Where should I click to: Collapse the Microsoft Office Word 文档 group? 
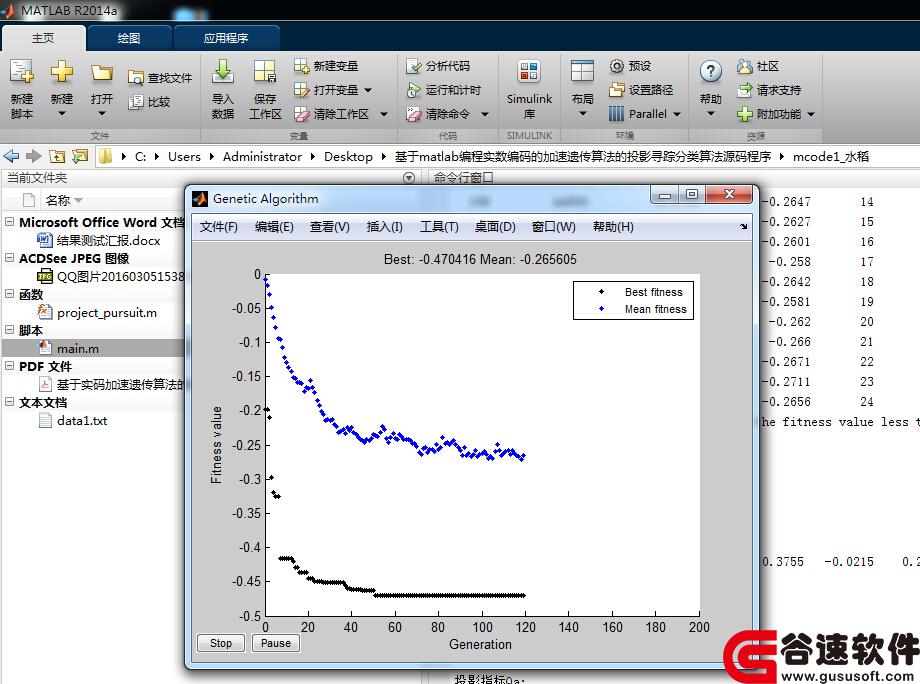point(9,222)
